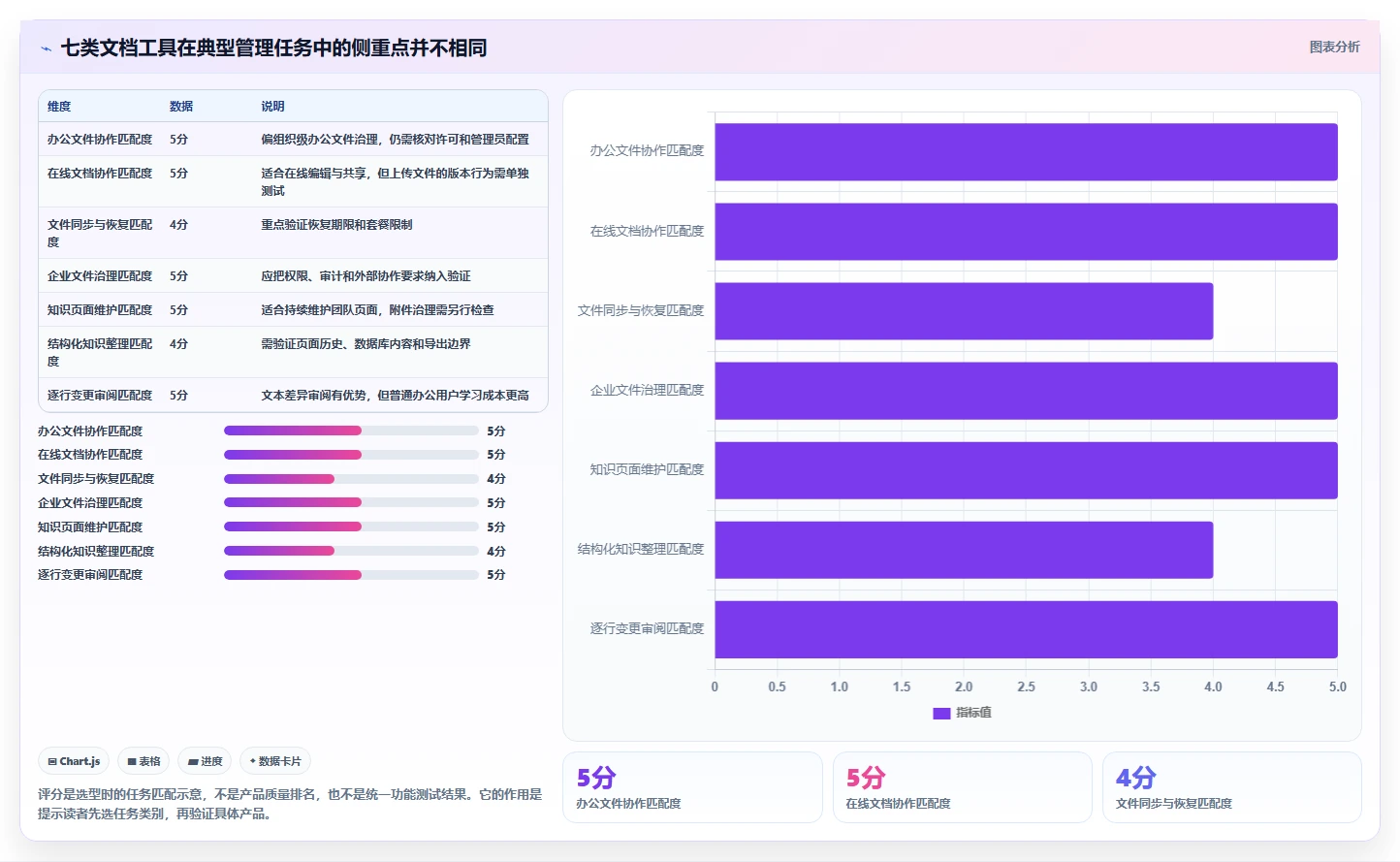
Task: Click description starting 偏组织级办公文件治理
Action: pyautogui.click(x=395, y=140)
